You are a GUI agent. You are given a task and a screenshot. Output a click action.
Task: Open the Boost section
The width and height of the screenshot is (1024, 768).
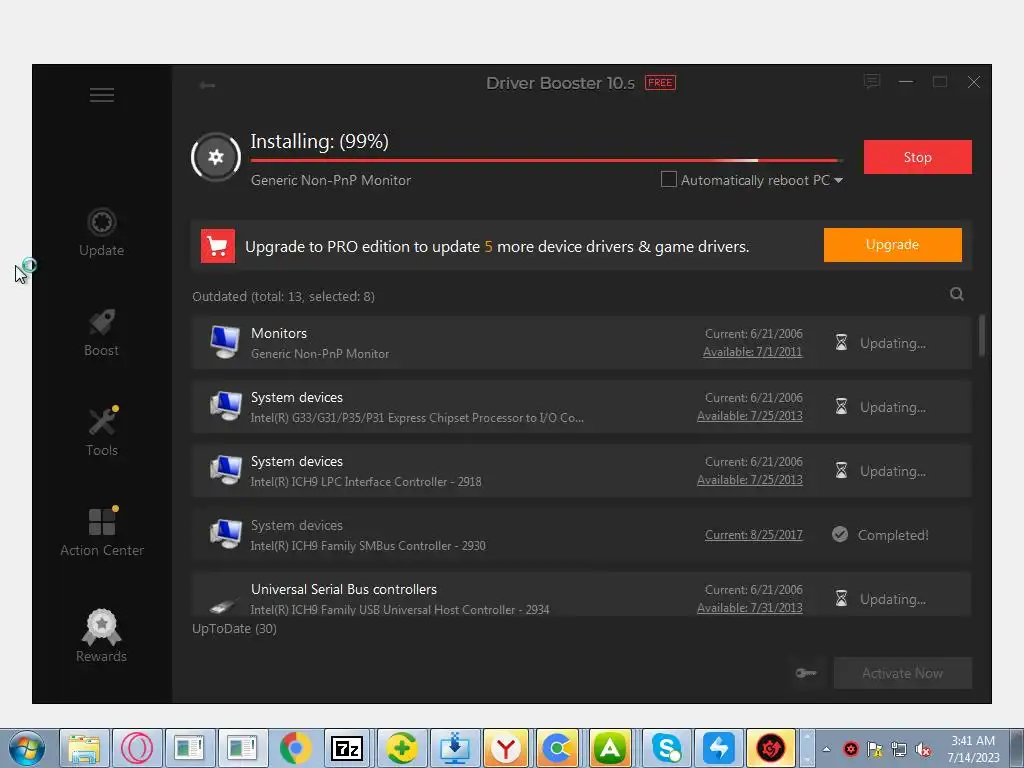point(101,332)
